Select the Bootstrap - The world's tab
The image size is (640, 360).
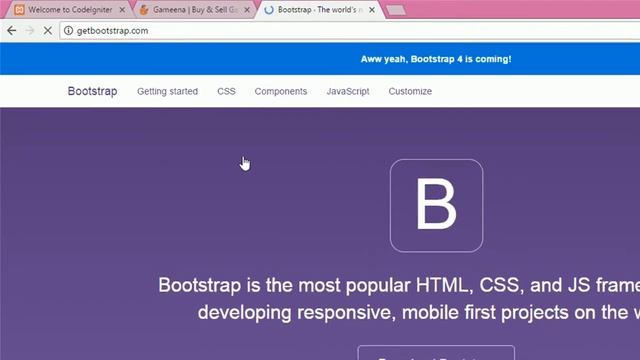[320, 10]
